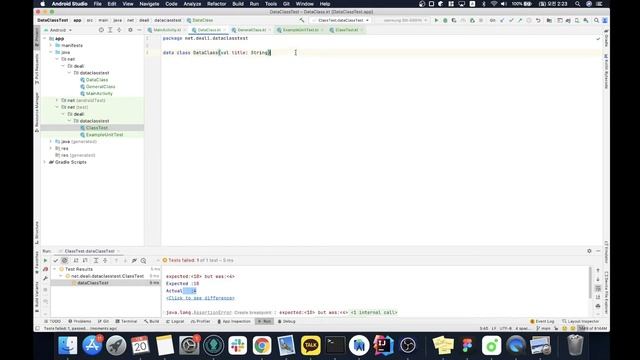Image resolution: width=640 pixels, height=360 pixels.
Task: Rerun failed tests in the Run panel
Action: click(x=45, y=269)
